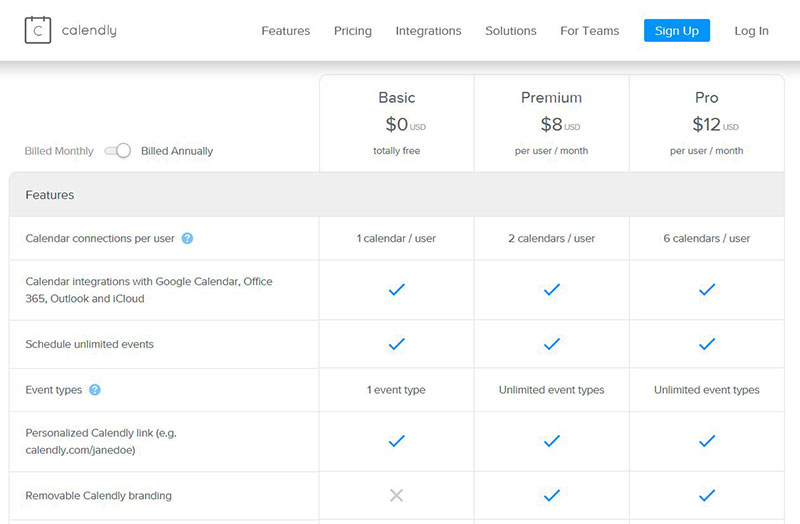Click Premium checkmark for Calendar integrations row
800x524 pixels.
(551, 290)
